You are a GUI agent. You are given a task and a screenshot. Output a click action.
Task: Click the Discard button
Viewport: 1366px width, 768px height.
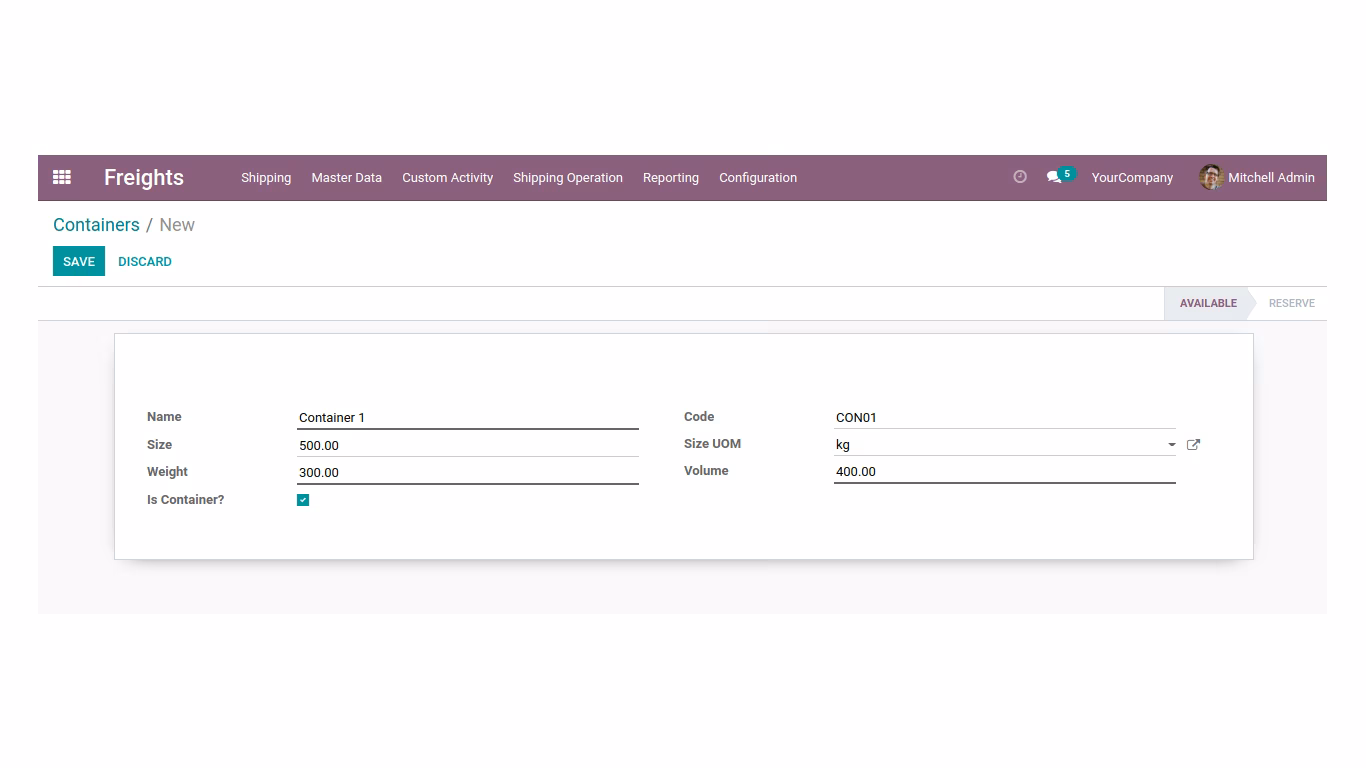[145, 261]
